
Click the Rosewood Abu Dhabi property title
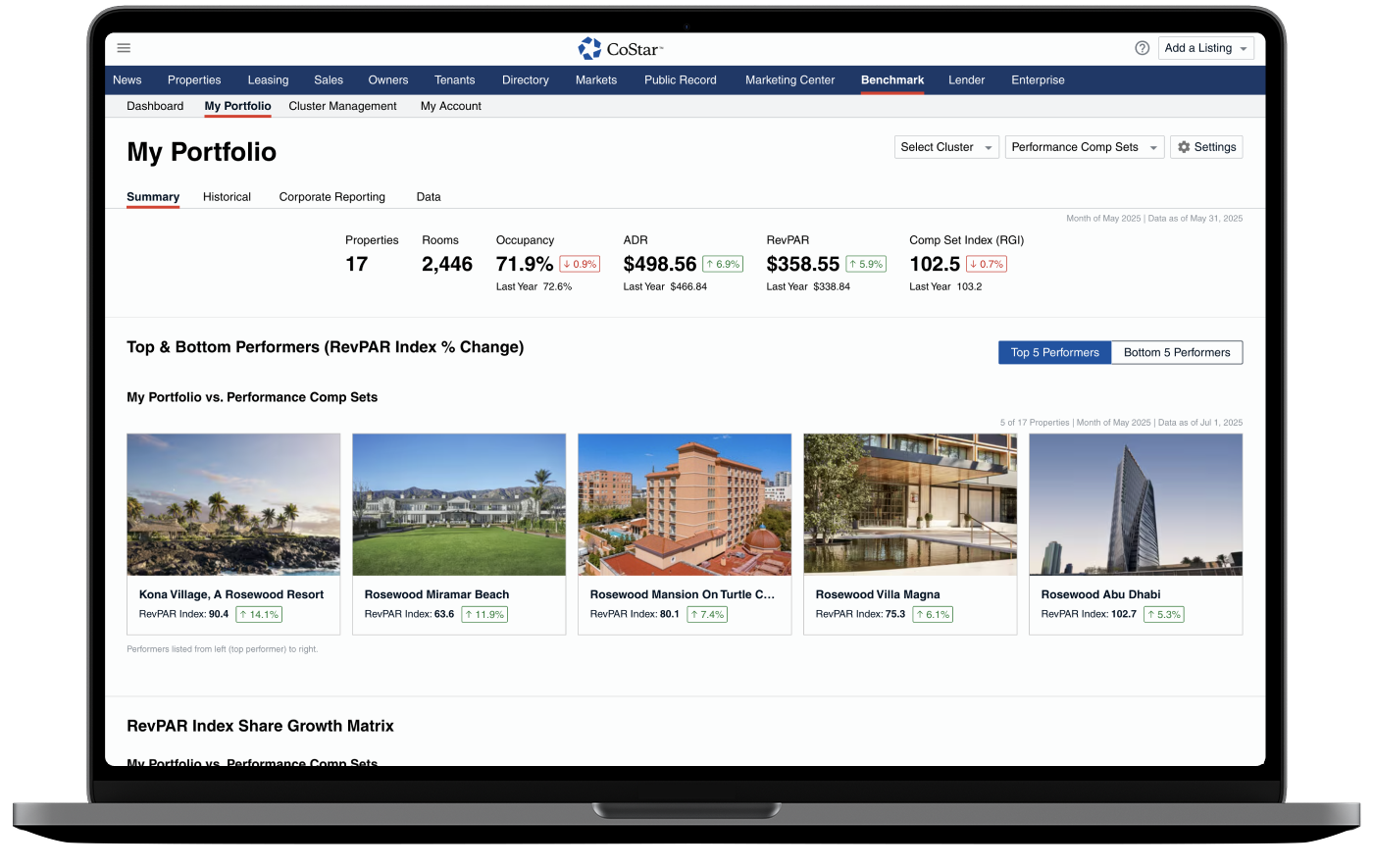[1100, 594]
